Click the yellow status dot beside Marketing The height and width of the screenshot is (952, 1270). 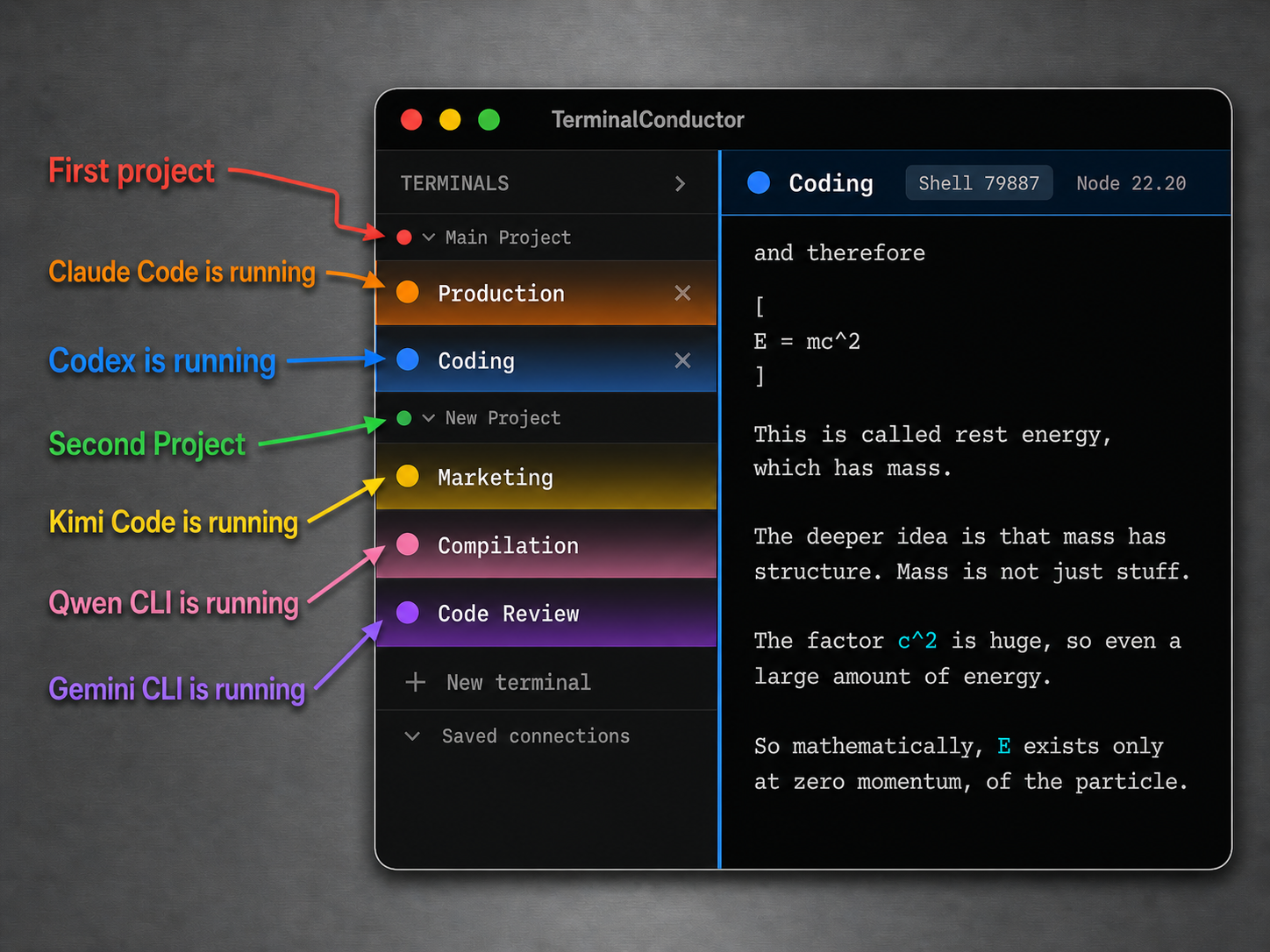click(408, 476)
